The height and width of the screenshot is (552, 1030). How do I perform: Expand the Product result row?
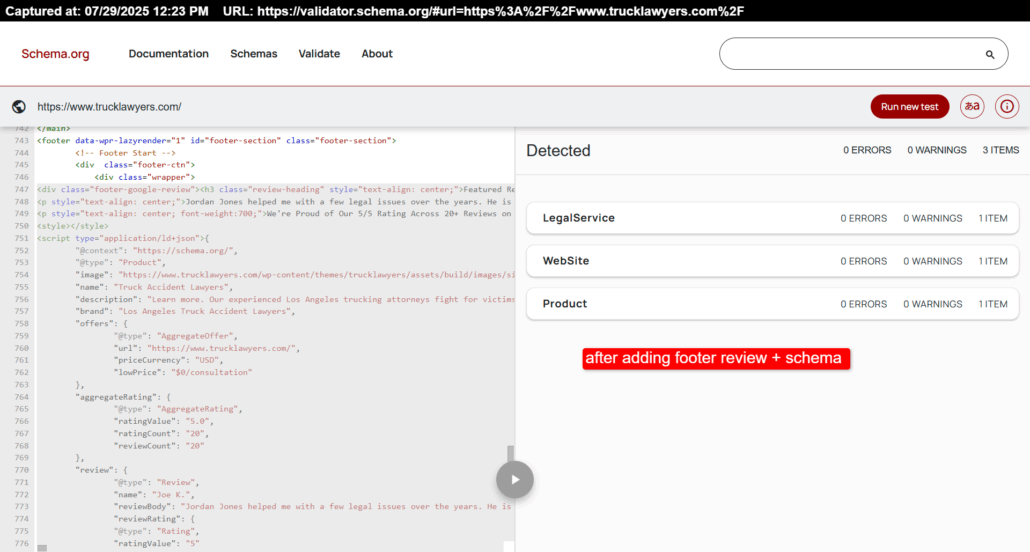click(772, 304)
